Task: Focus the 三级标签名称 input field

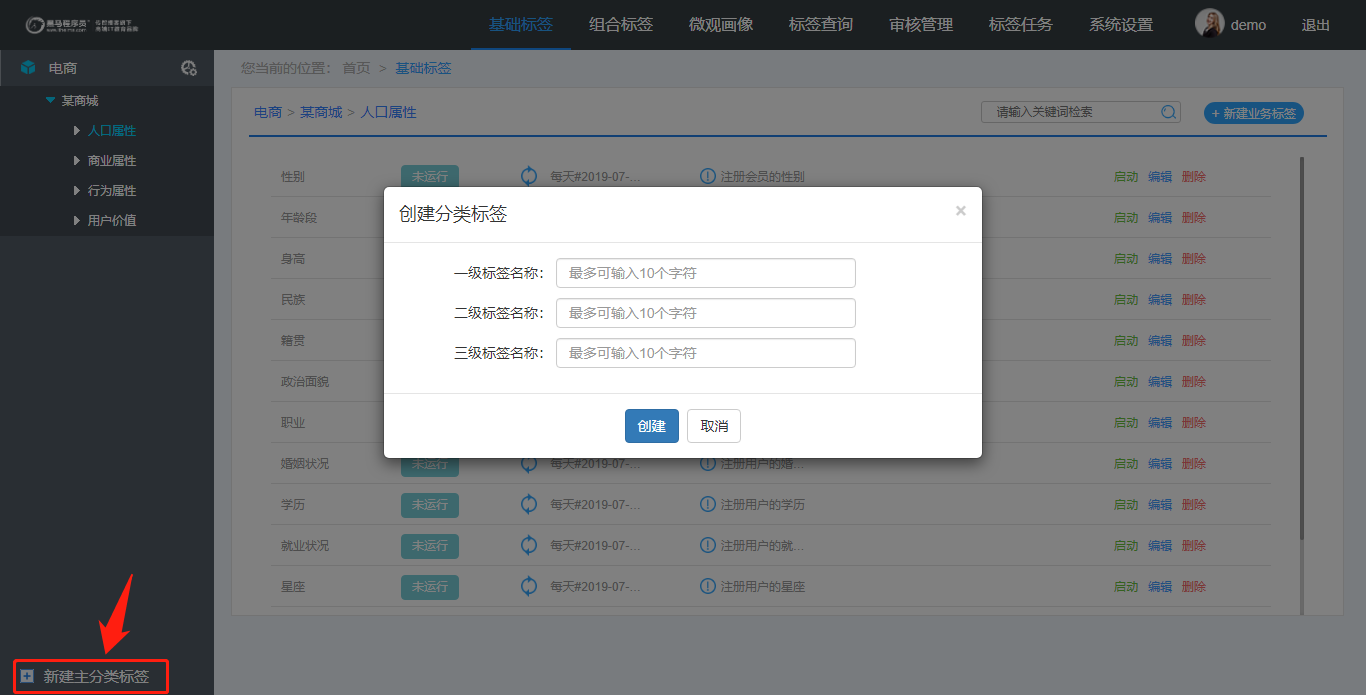Action: (706, 353)
